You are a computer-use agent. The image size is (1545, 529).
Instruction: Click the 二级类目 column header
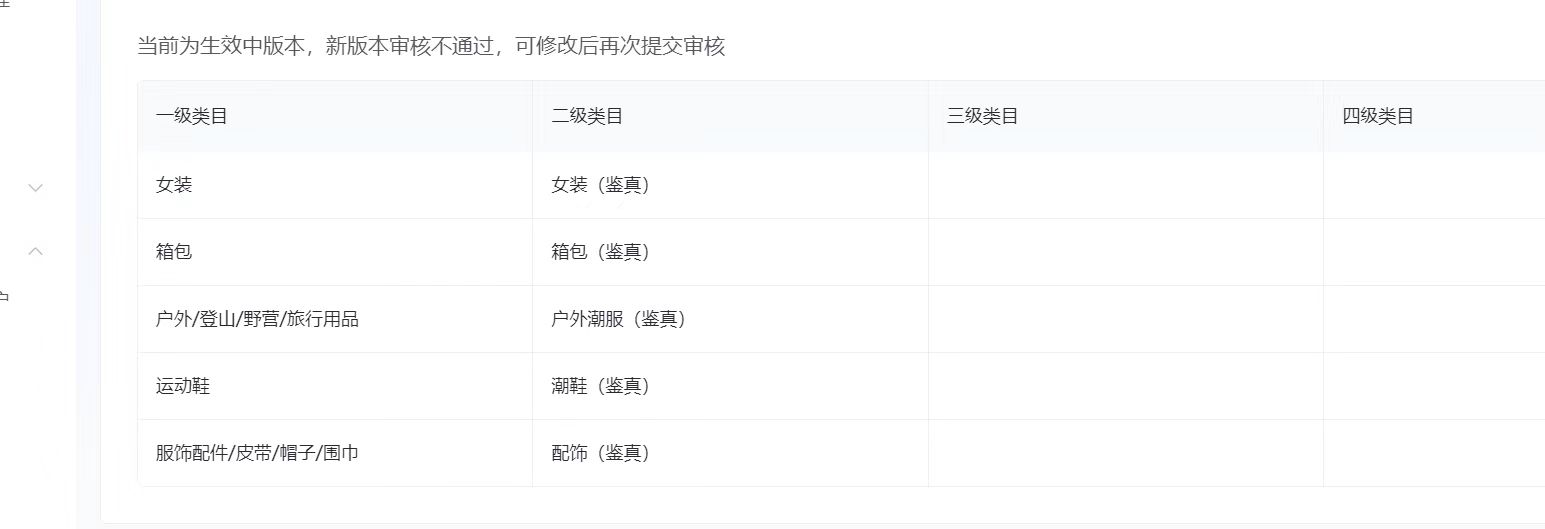tap(587, 116)
